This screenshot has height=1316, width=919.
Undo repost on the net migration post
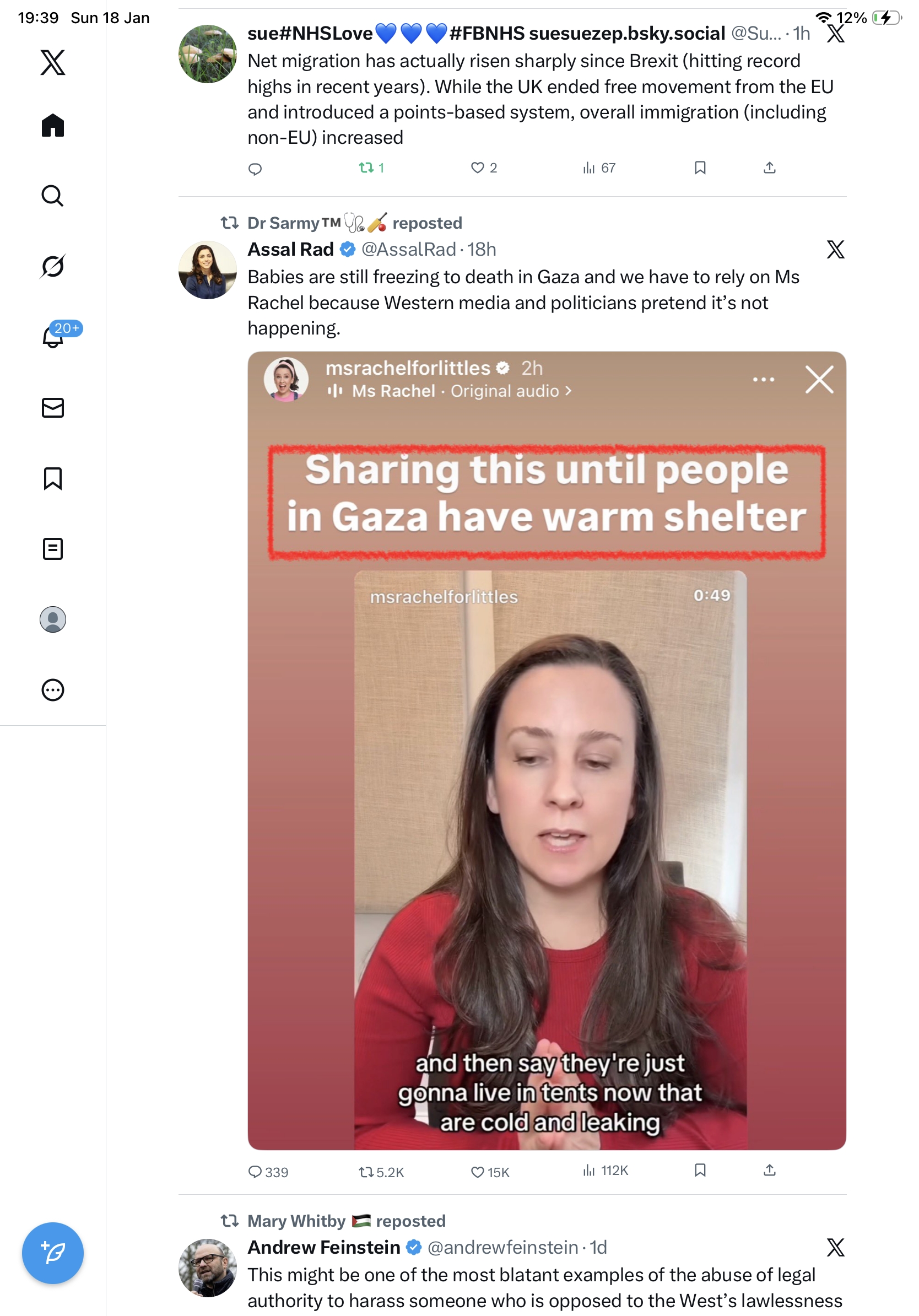coord(371,168)
